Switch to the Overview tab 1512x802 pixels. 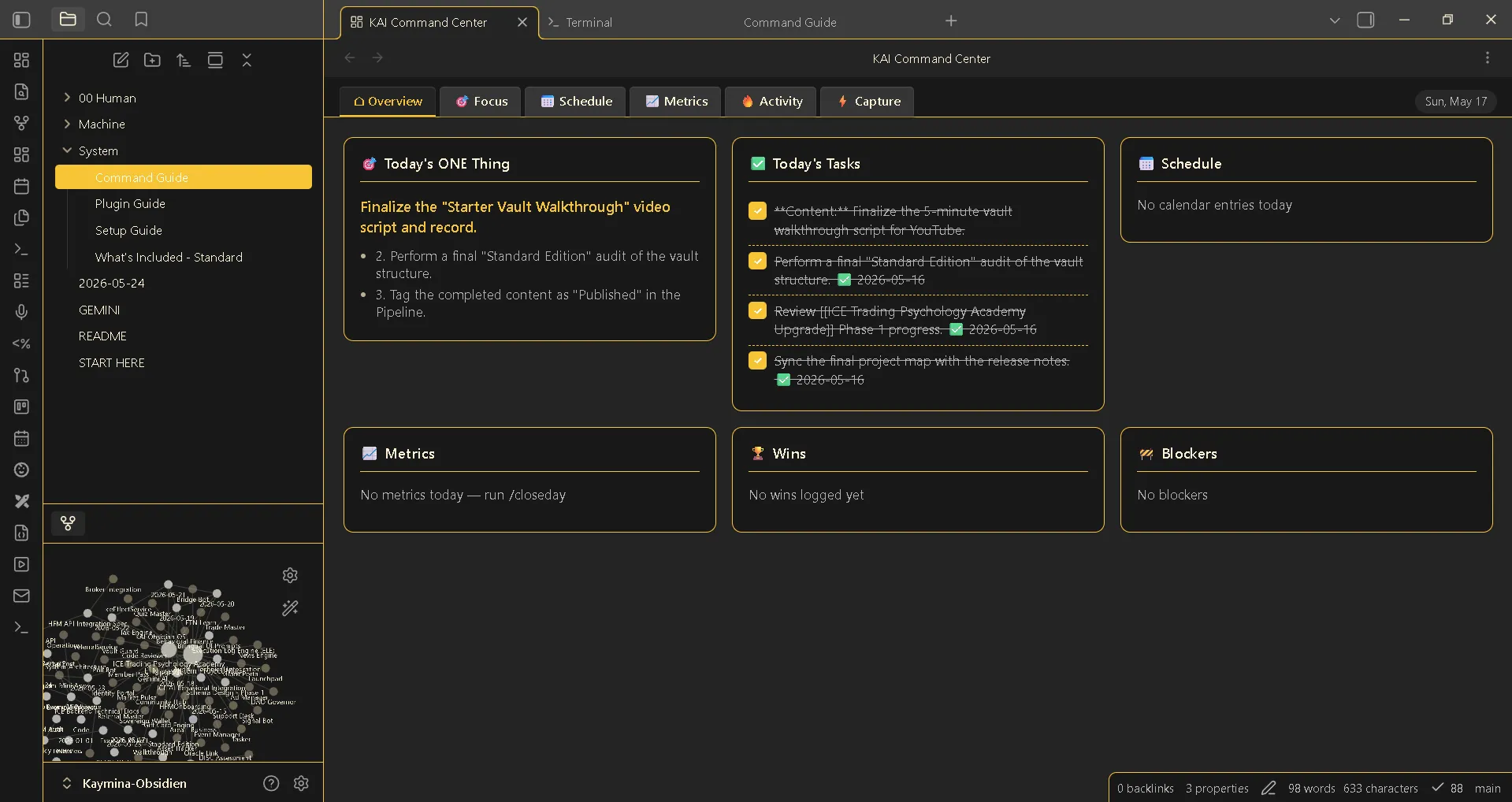(388, 102)
